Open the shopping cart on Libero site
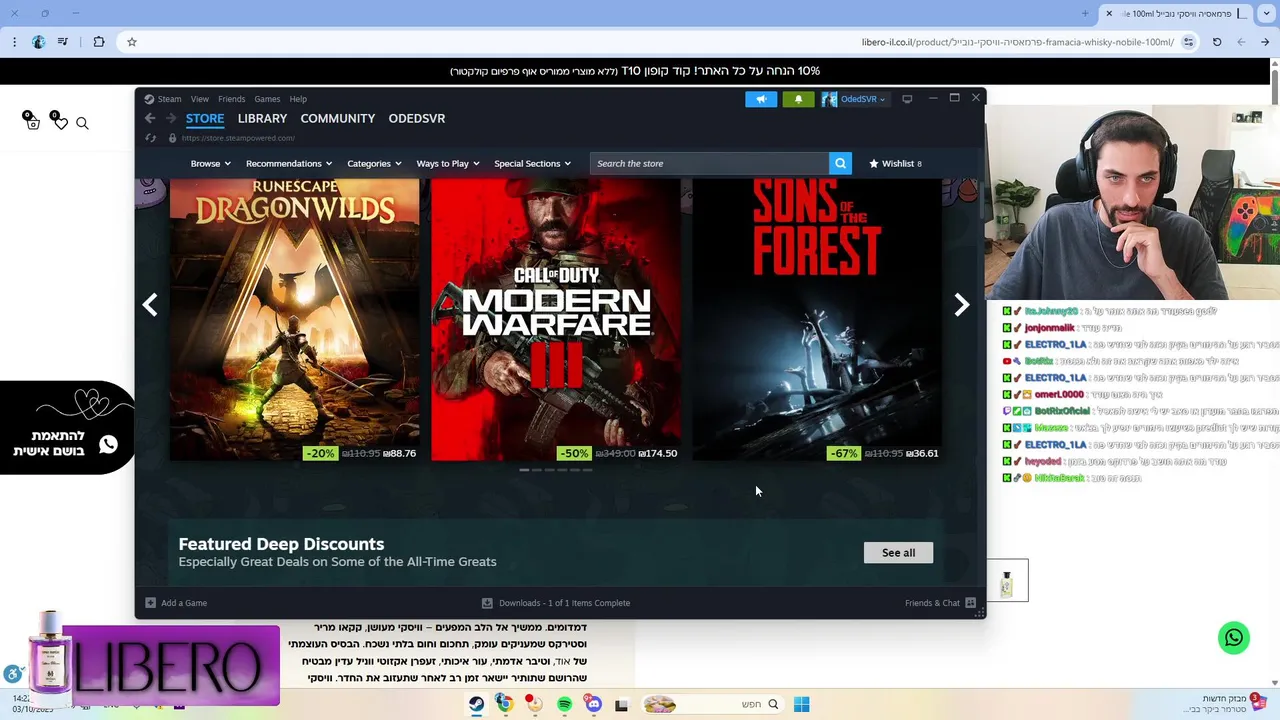 coord(32,122)
